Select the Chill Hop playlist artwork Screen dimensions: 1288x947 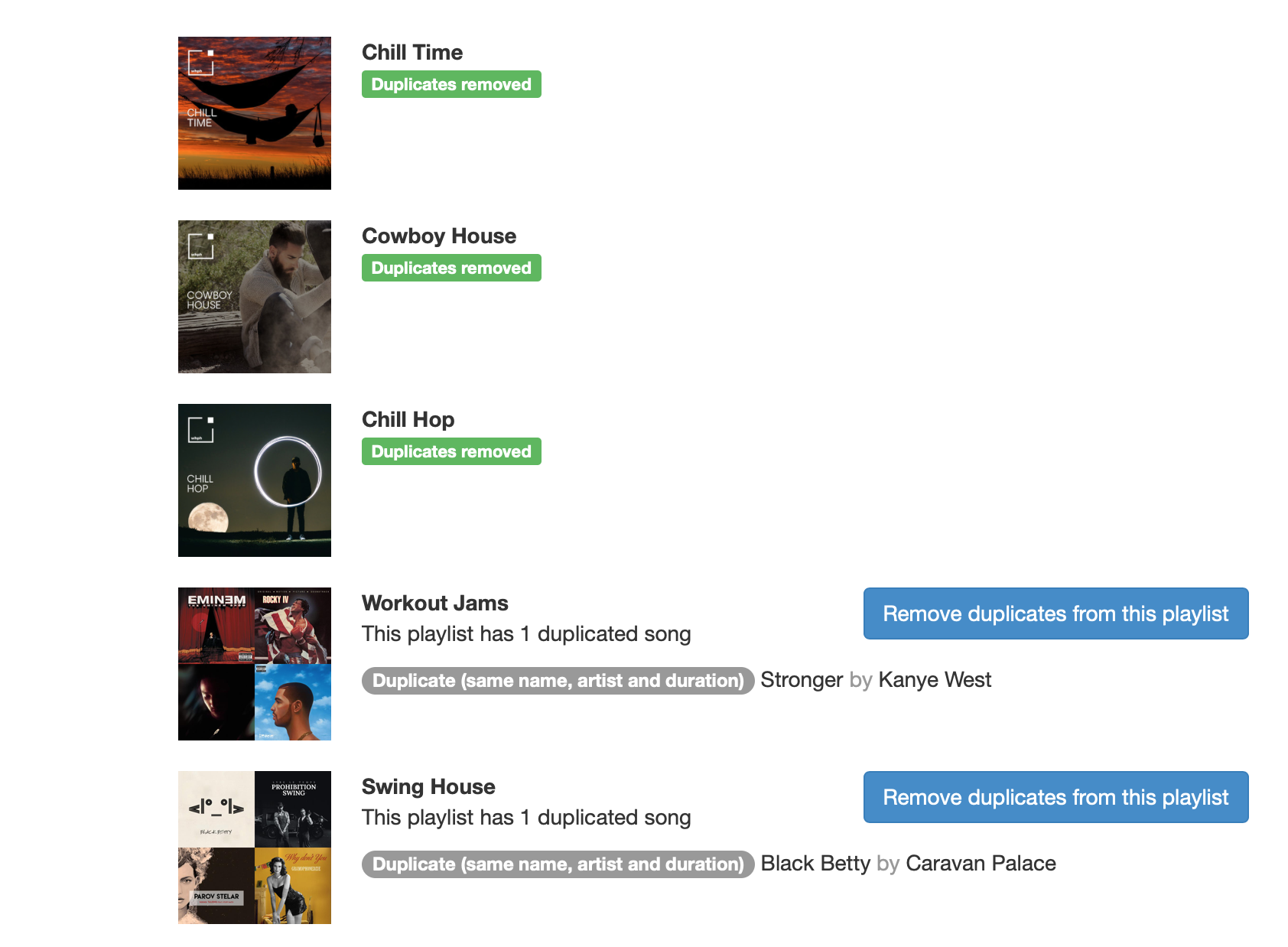pyautogui.click(x=255, y=480)
